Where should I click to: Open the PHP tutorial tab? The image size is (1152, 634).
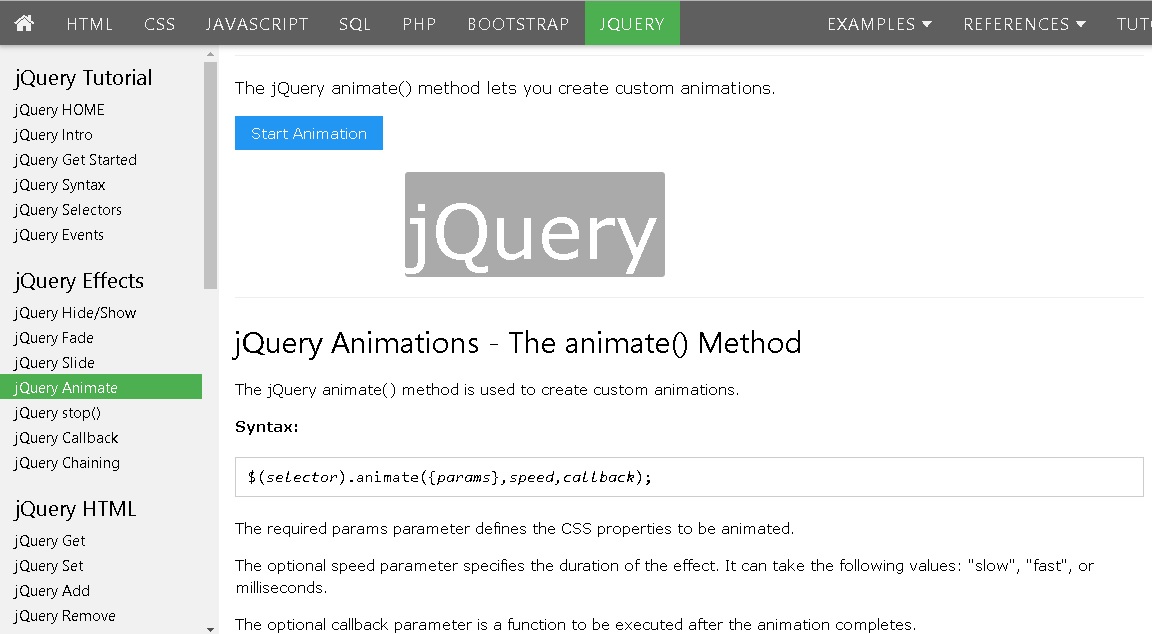point(420,24)
